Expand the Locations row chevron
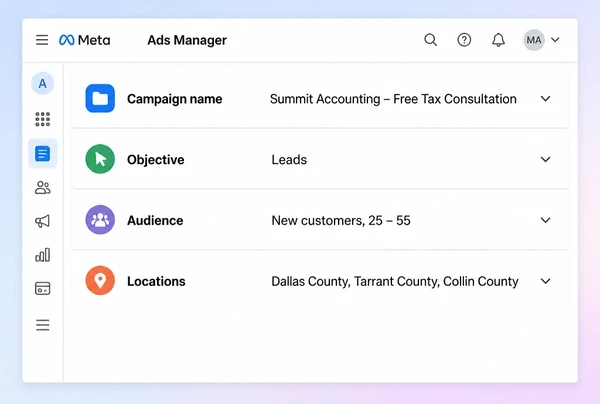This screenshot has height=404, width=600. [545, 281]
